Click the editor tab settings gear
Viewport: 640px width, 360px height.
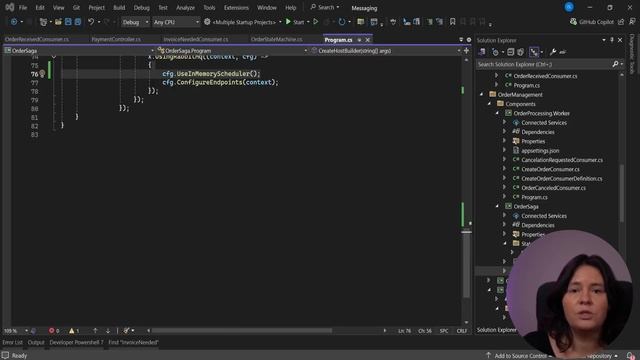point(469,40)
